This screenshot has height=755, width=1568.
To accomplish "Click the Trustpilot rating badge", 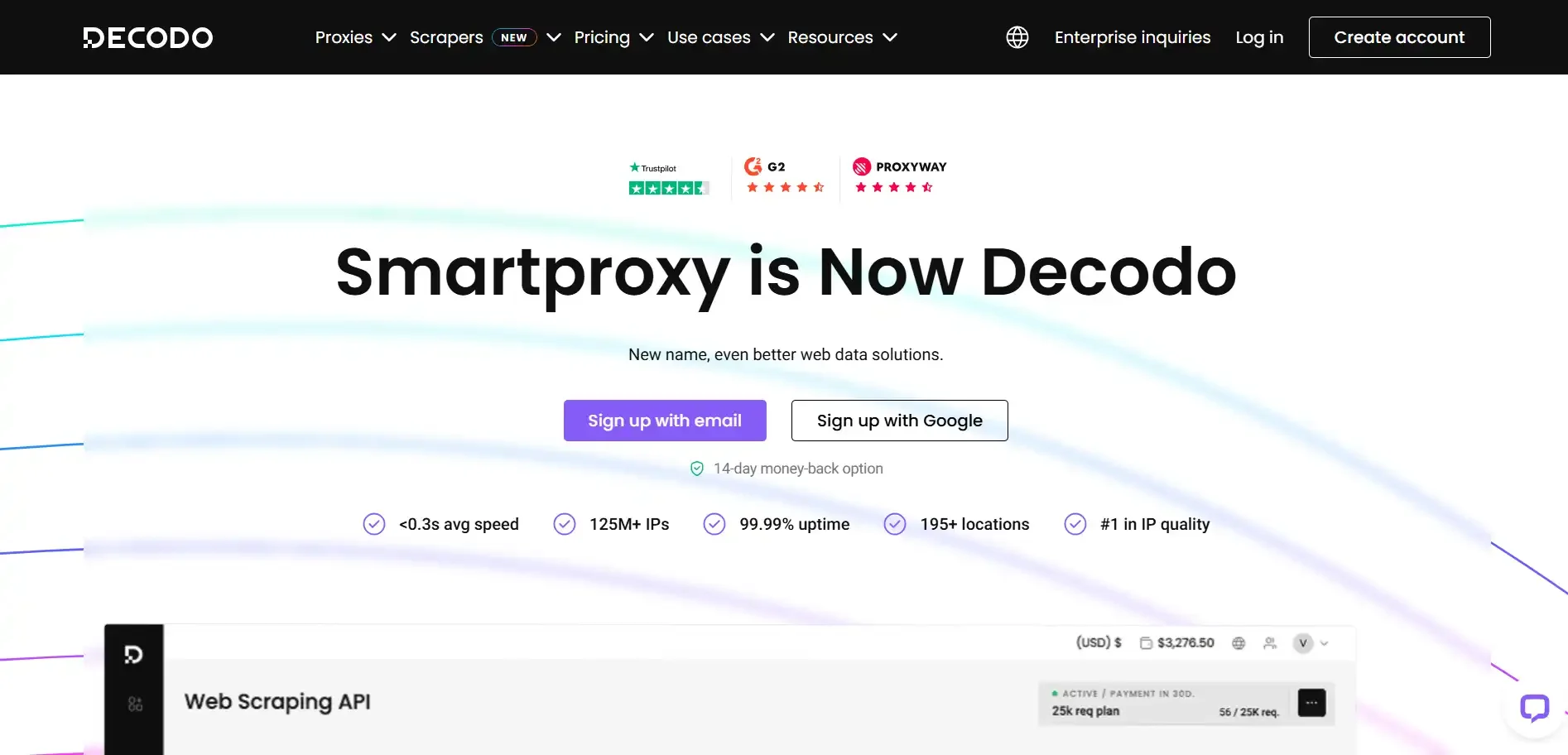I will click(669, 178).
